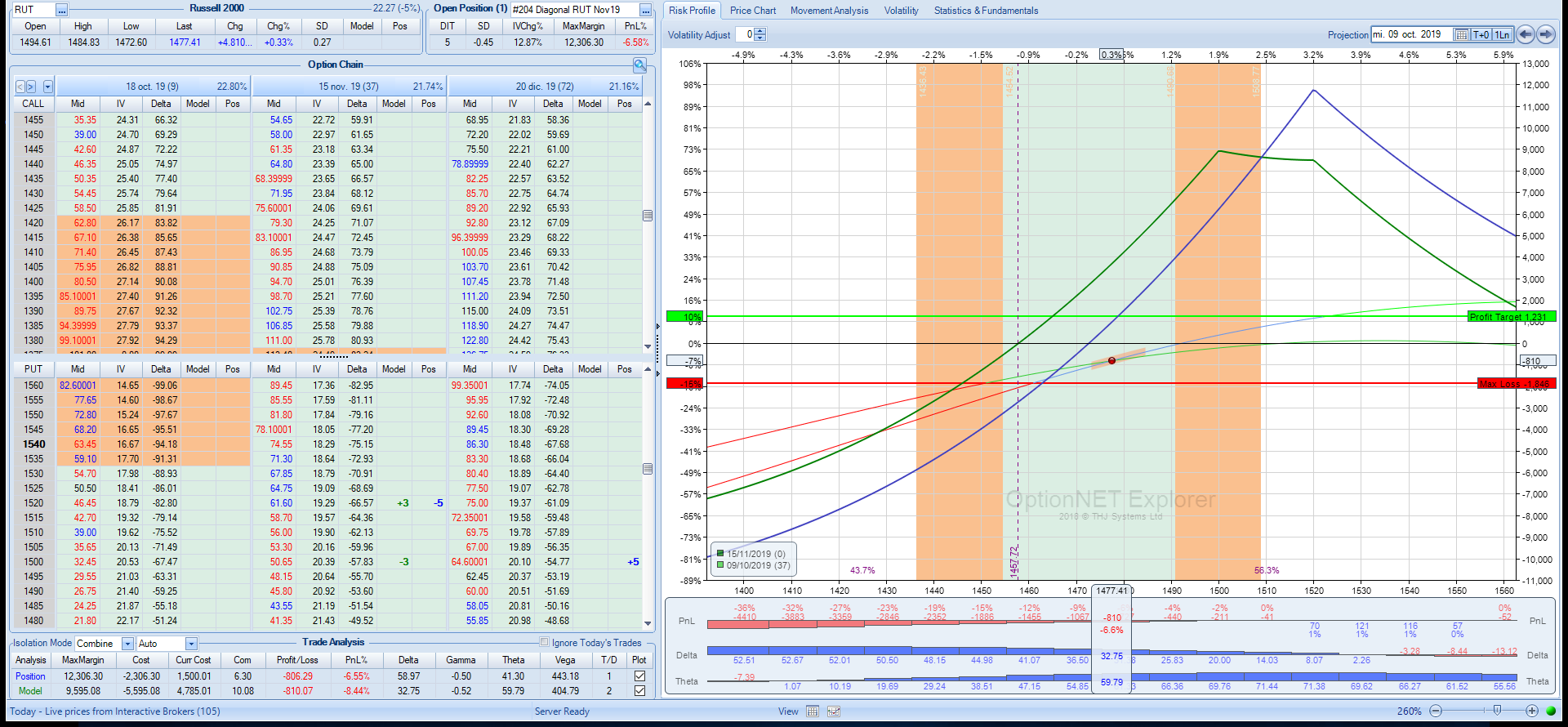The image size is (1568, 727).
Task: Open the Auto dropdown next to Combine
Action: tap(191, 644)
